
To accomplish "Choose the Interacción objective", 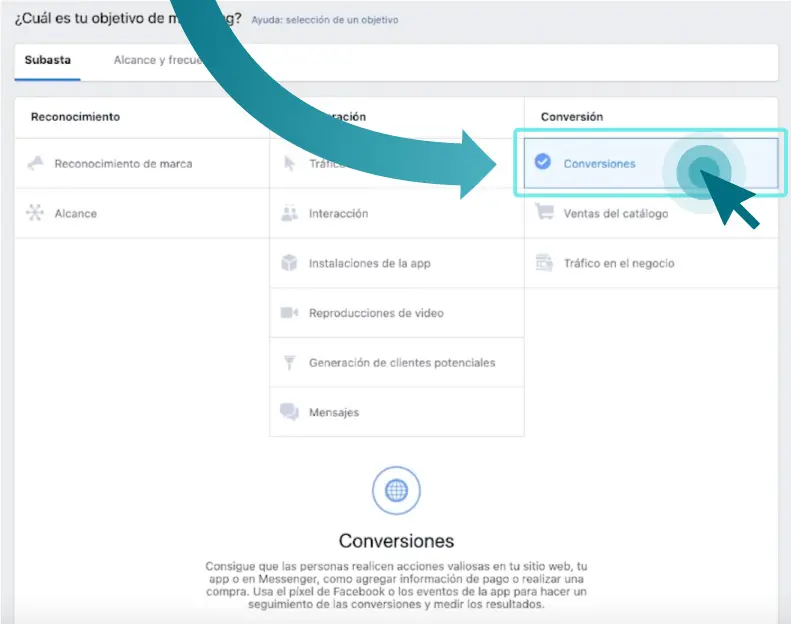I will tap(338, 213).
